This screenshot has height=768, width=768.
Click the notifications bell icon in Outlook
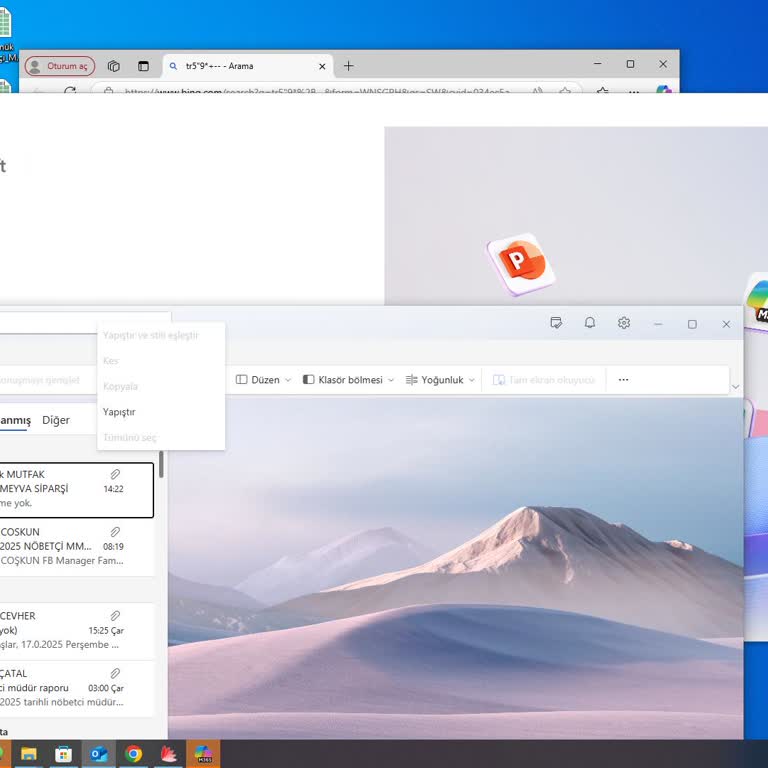pyautogui.click(x=590, y=323)
